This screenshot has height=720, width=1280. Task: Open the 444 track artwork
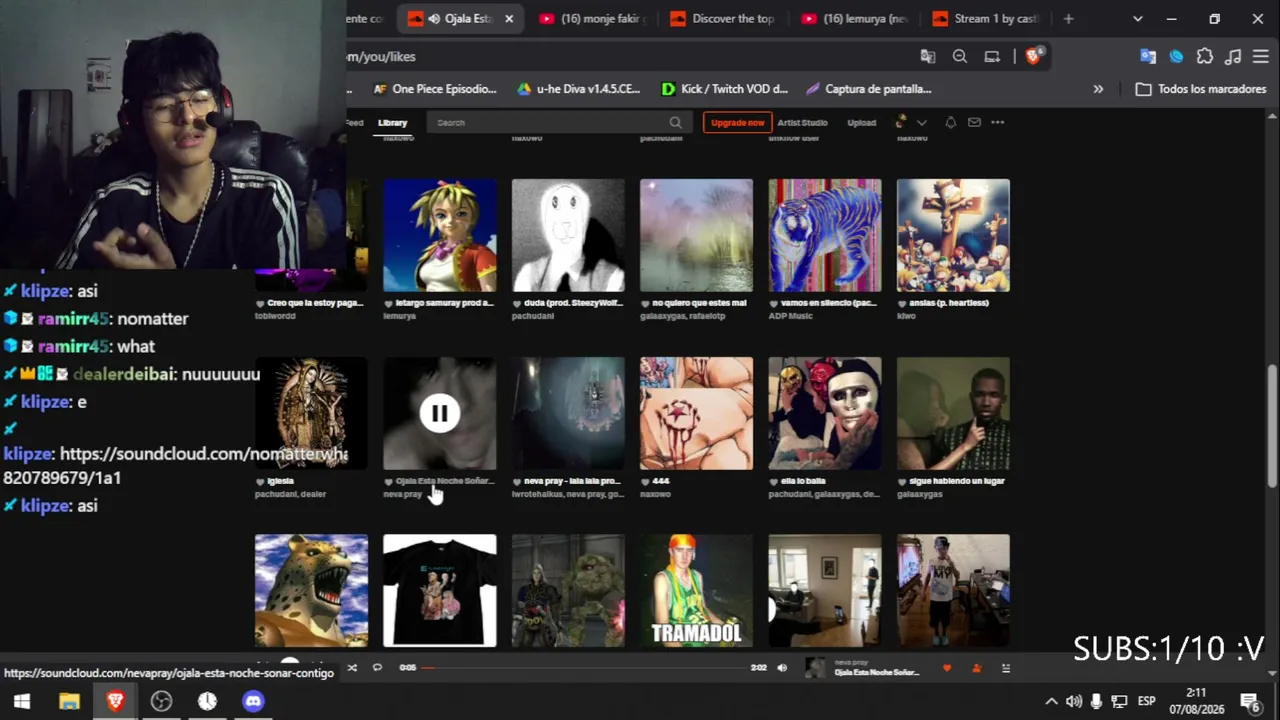click(x=696, y=413)
